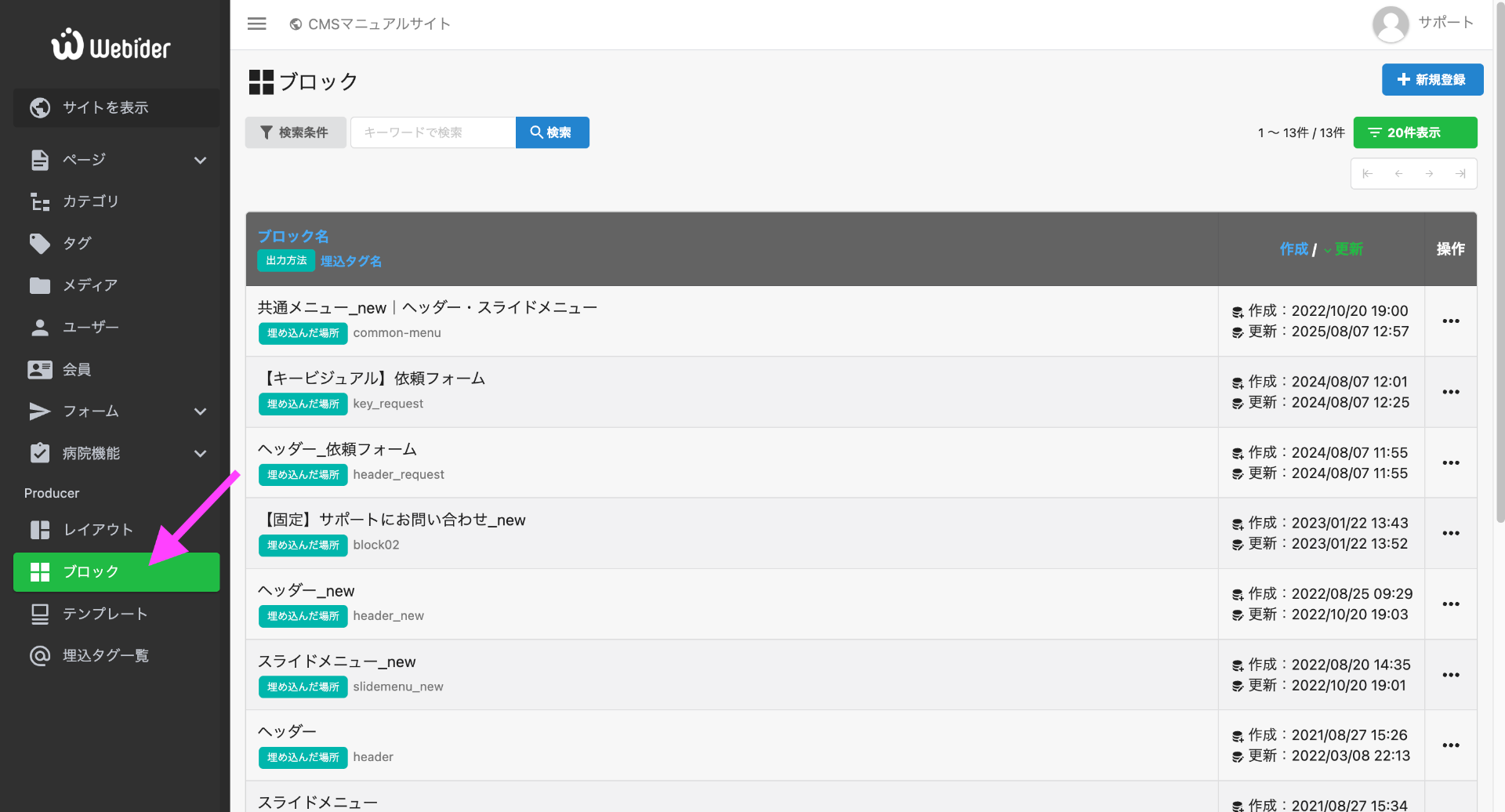This screenshot has width=1505, height=812.
Task: Open actions menu for ヘッダー_依頼フォーム row
Action: tap(1451, 462)
